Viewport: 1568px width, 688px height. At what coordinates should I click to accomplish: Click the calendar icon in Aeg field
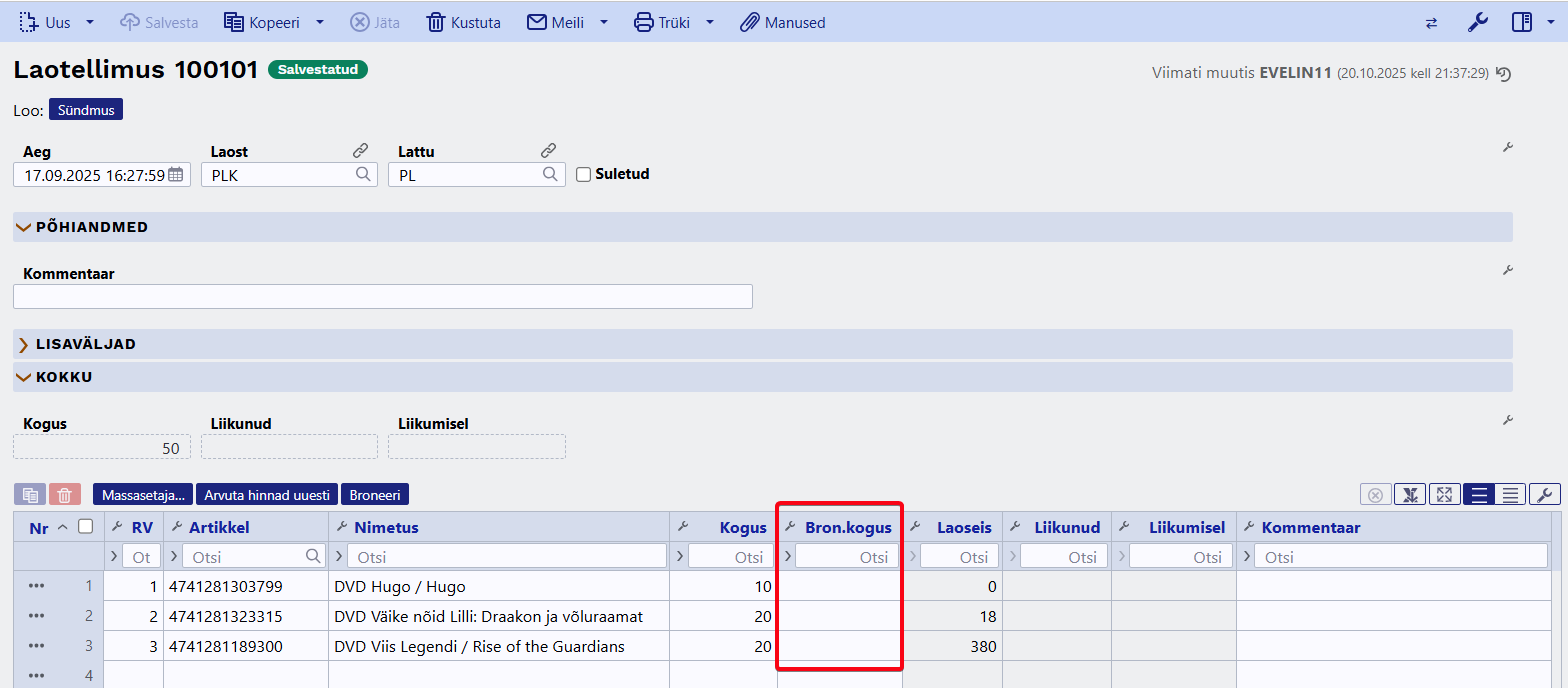pos(176,174)
